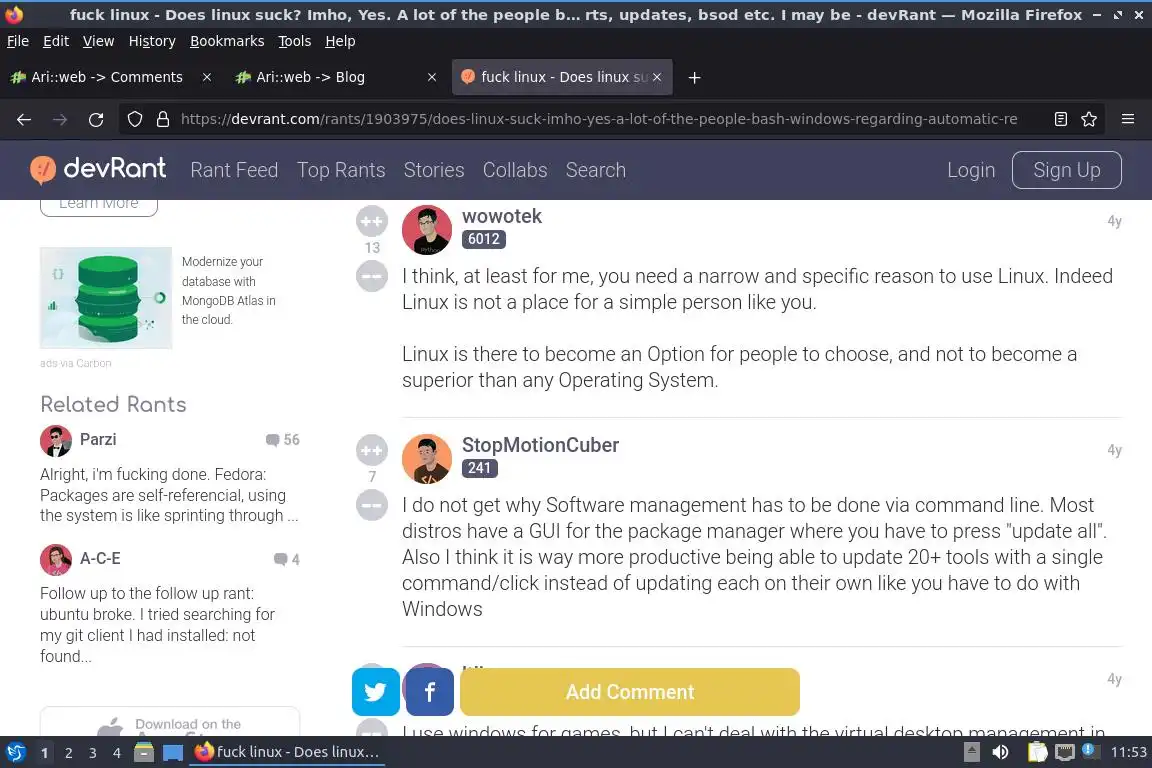Viewport: 1152px width, 768px height.
Task: Open A-C-E's ubuntu broke rant text
Action: click(x=157, y=625)
